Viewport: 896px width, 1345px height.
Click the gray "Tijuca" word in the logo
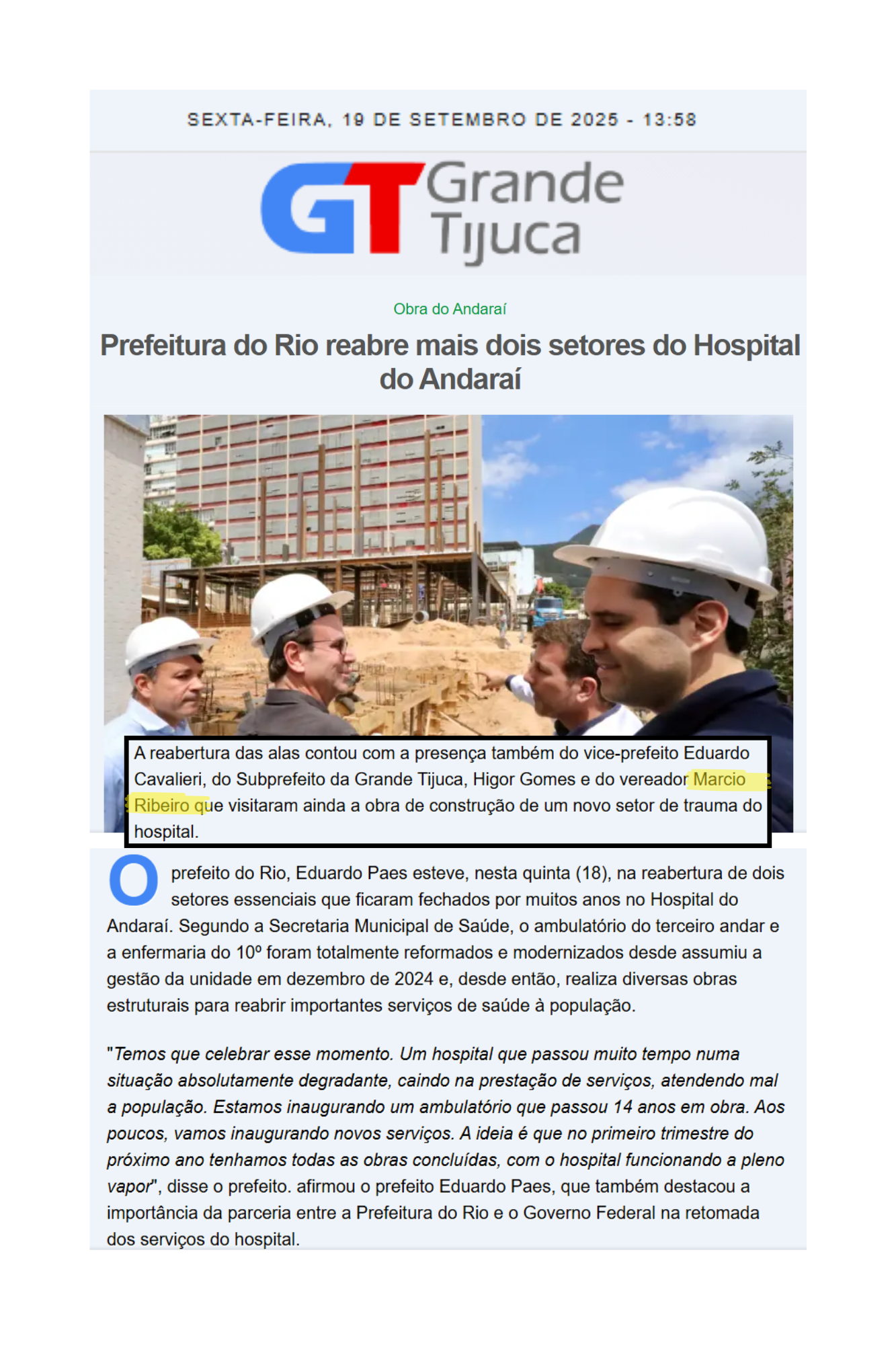coord(505,235)
